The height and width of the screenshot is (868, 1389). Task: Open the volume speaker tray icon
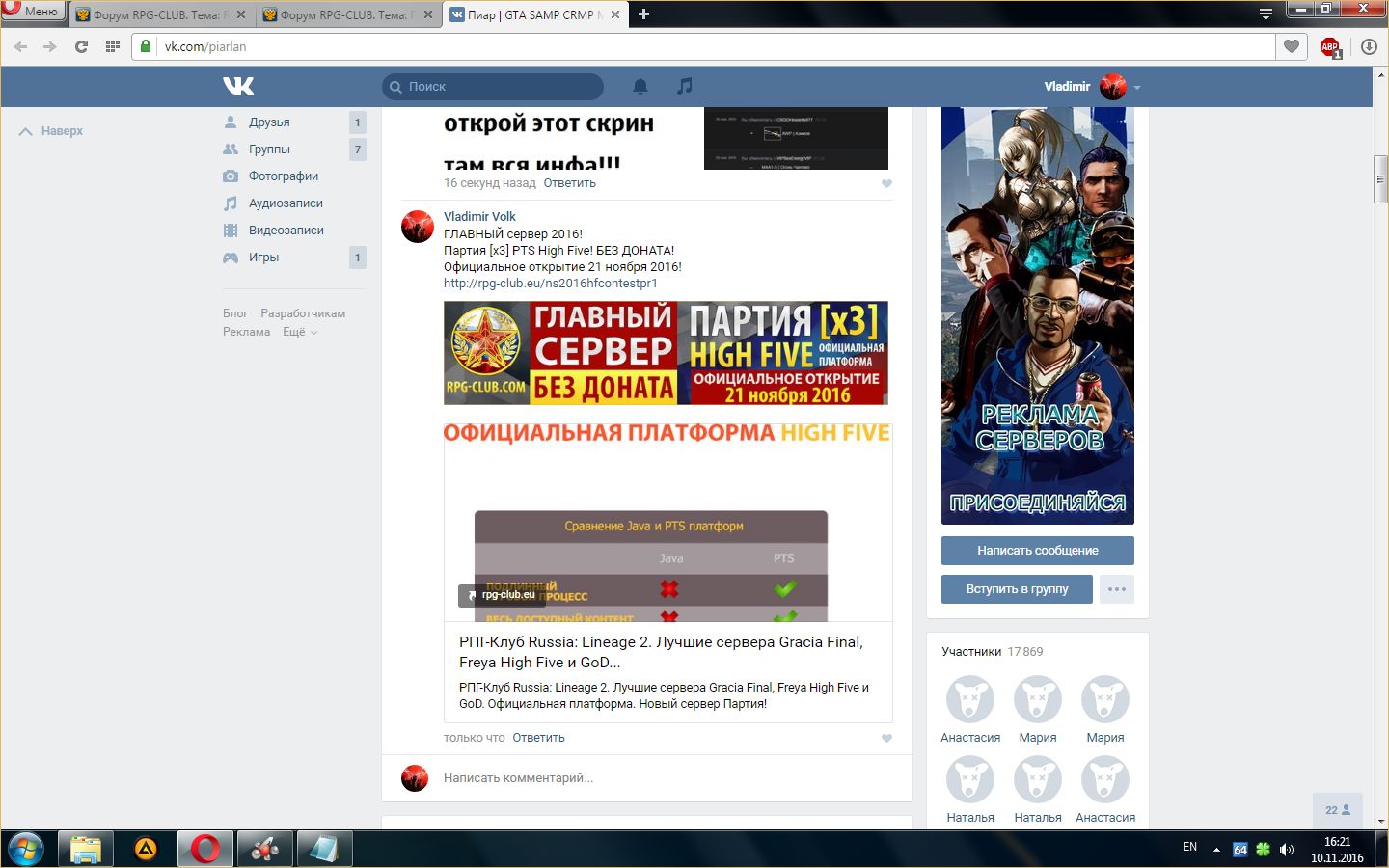click(x=1286, y=850)
